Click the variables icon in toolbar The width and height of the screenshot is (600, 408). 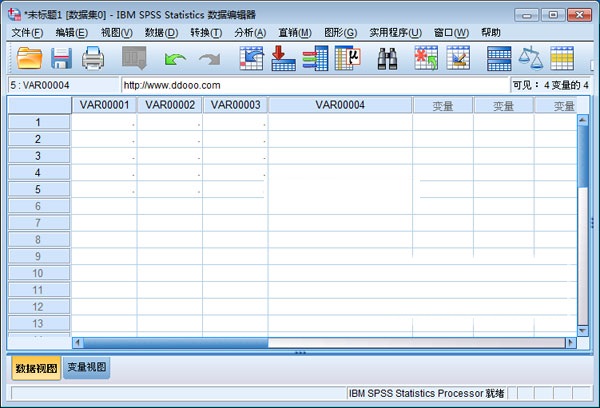(x=315, y=59)
